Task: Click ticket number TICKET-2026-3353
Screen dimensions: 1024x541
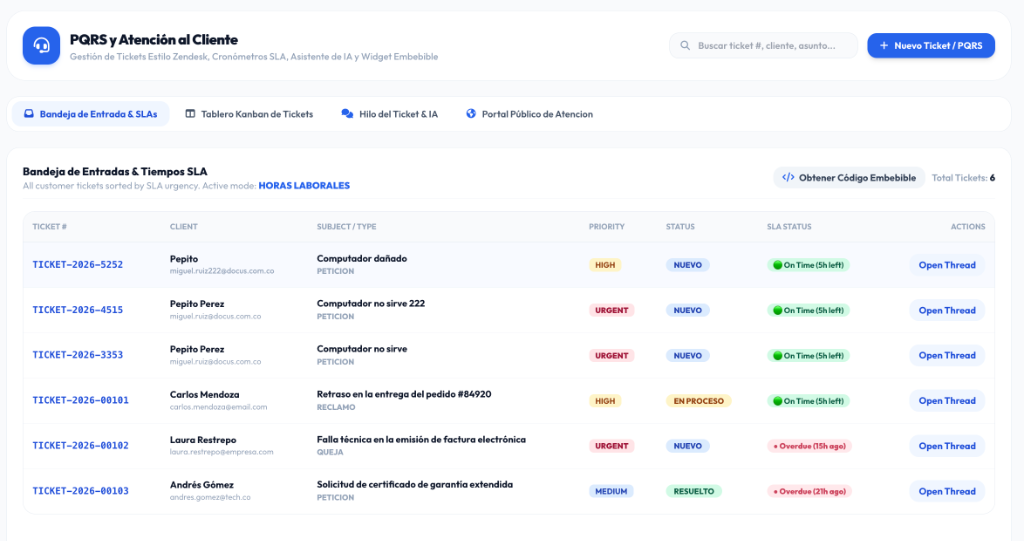Action: [78, 355]
